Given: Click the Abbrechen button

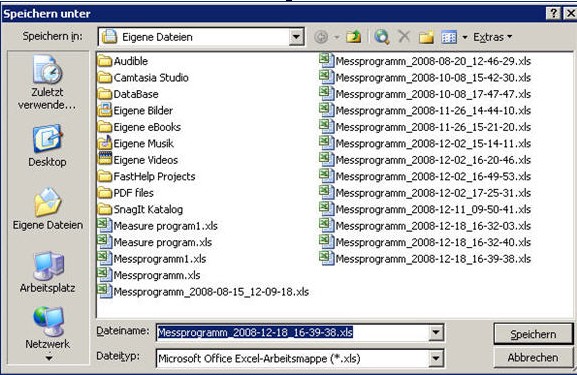Looking at the screenshot, I should (533, 358).
